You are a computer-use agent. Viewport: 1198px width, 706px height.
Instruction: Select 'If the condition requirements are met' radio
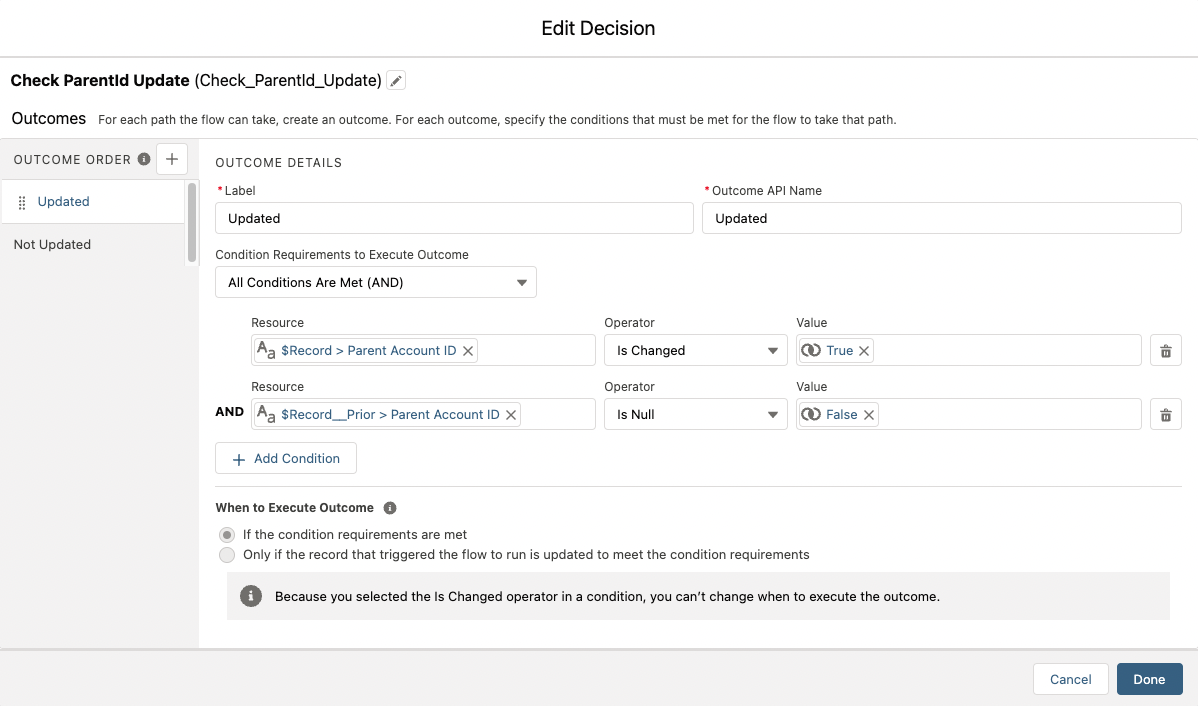pos(227,535)
